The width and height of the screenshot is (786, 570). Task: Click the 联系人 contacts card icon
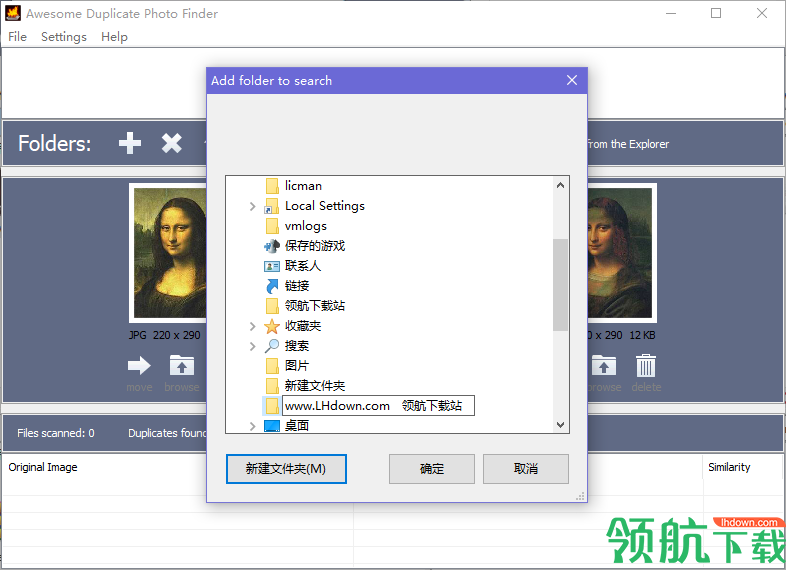tap(272, 266)
